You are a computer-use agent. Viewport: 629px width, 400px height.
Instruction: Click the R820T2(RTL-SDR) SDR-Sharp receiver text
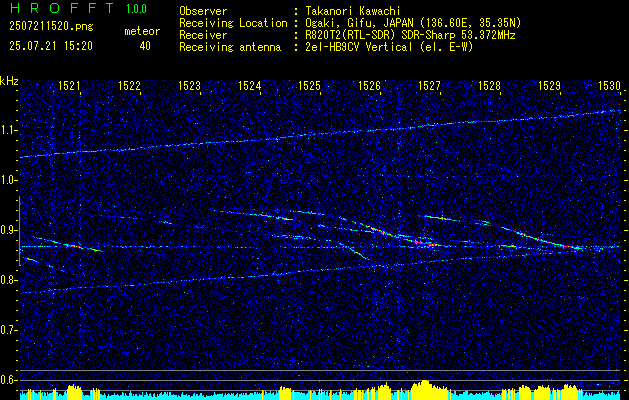[x=408, y=35]
